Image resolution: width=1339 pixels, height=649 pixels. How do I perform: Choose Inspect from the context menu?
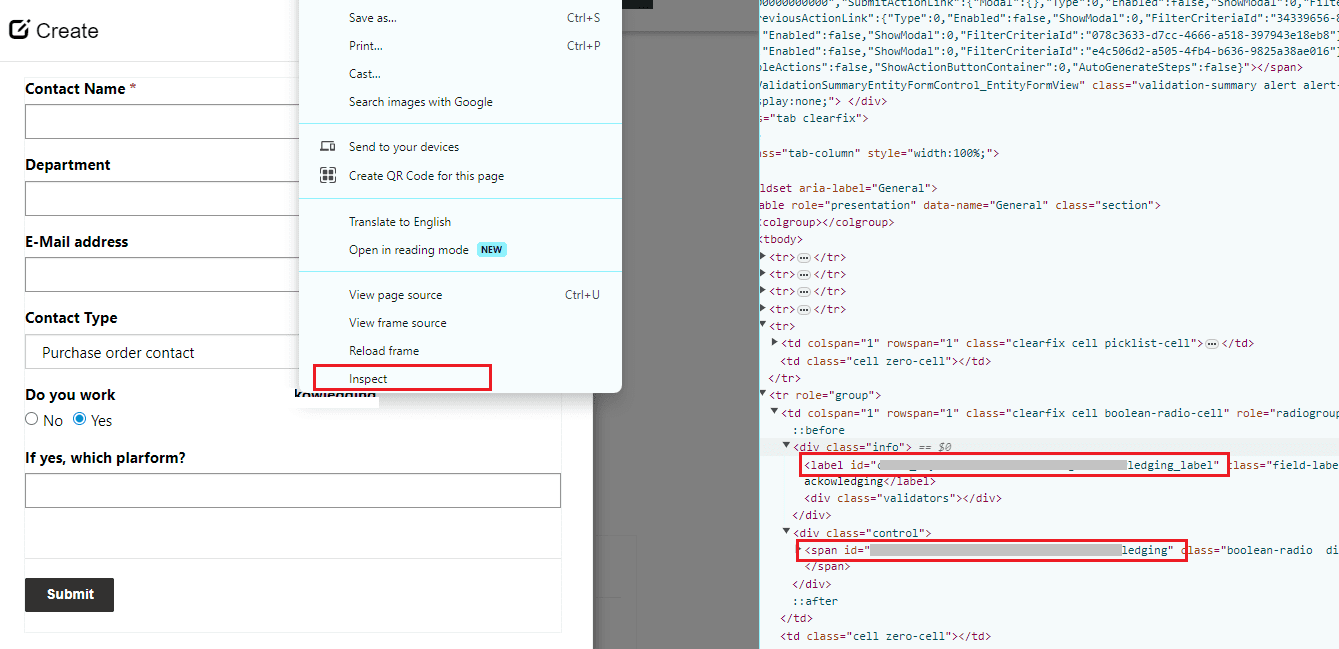point(368,379)
